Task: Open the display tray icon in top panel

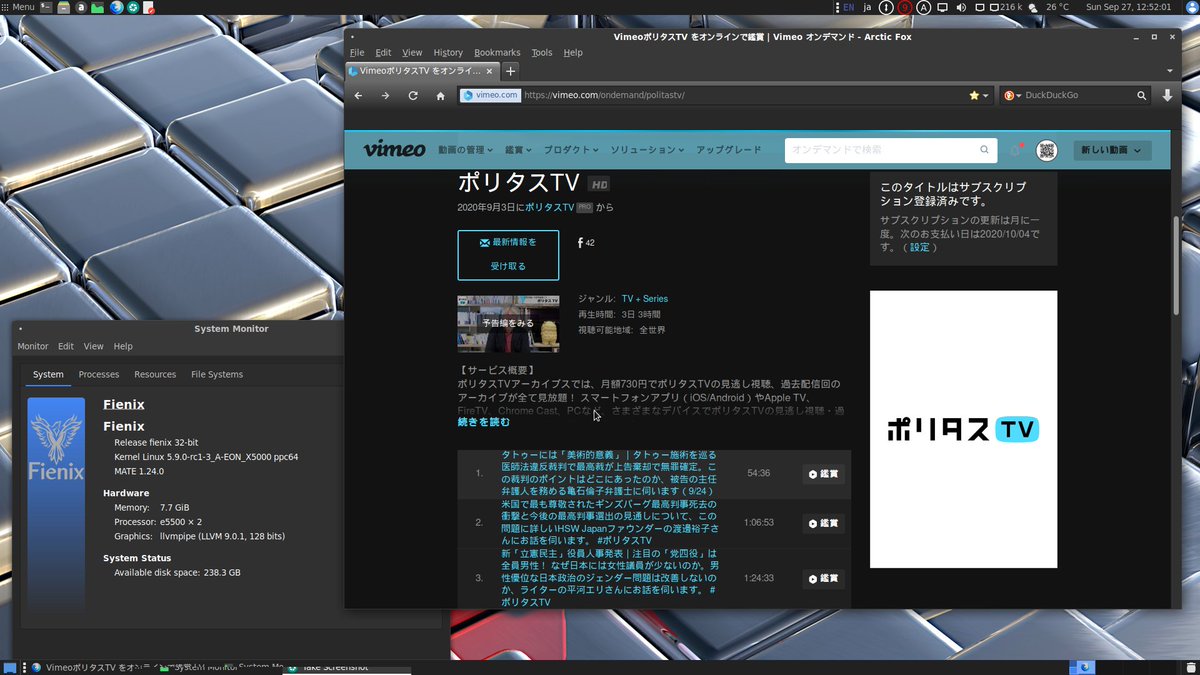Action: pyautogui.click(x=942, y=7)
